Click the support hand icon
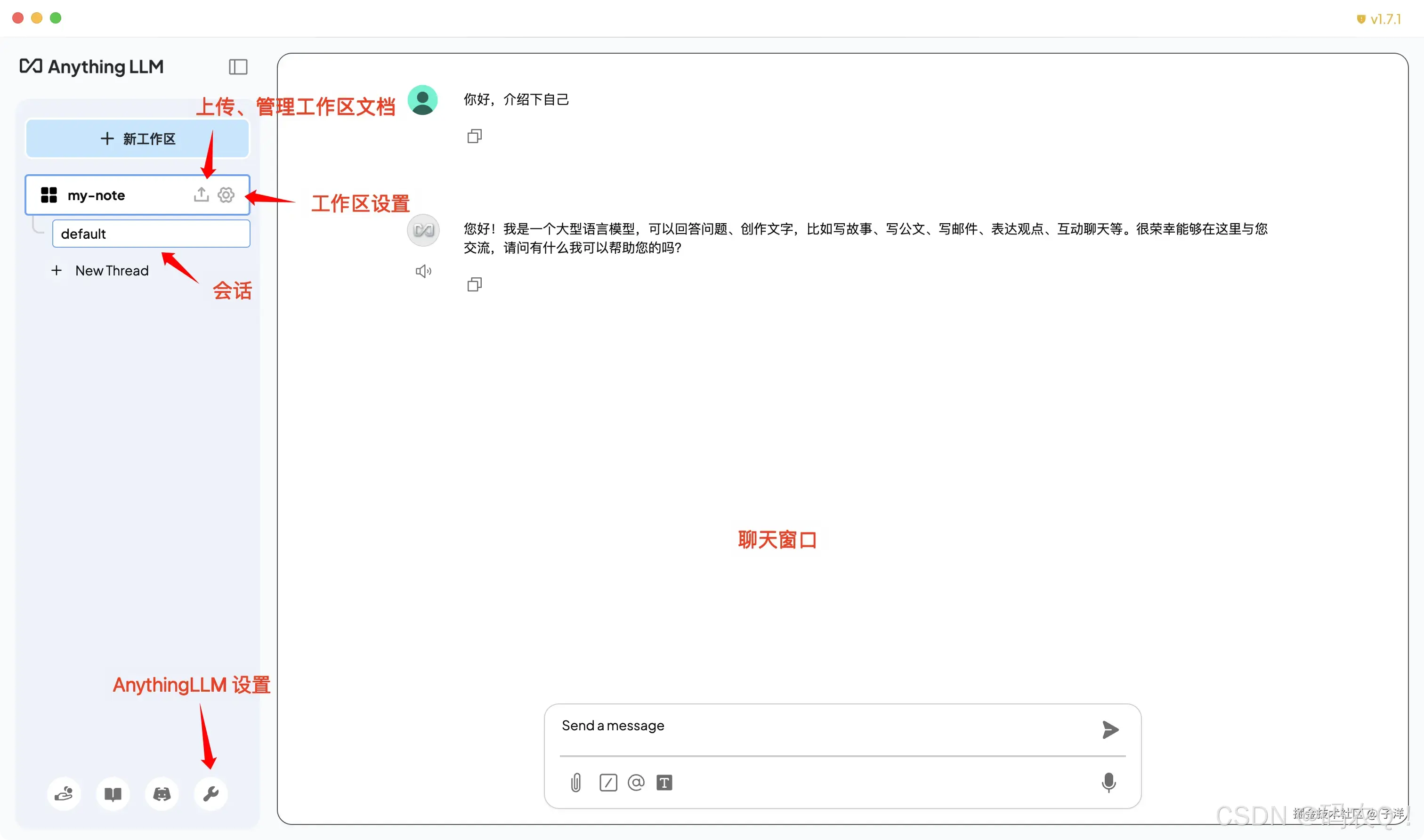The image size is (1424, 840). coord(64,793)
